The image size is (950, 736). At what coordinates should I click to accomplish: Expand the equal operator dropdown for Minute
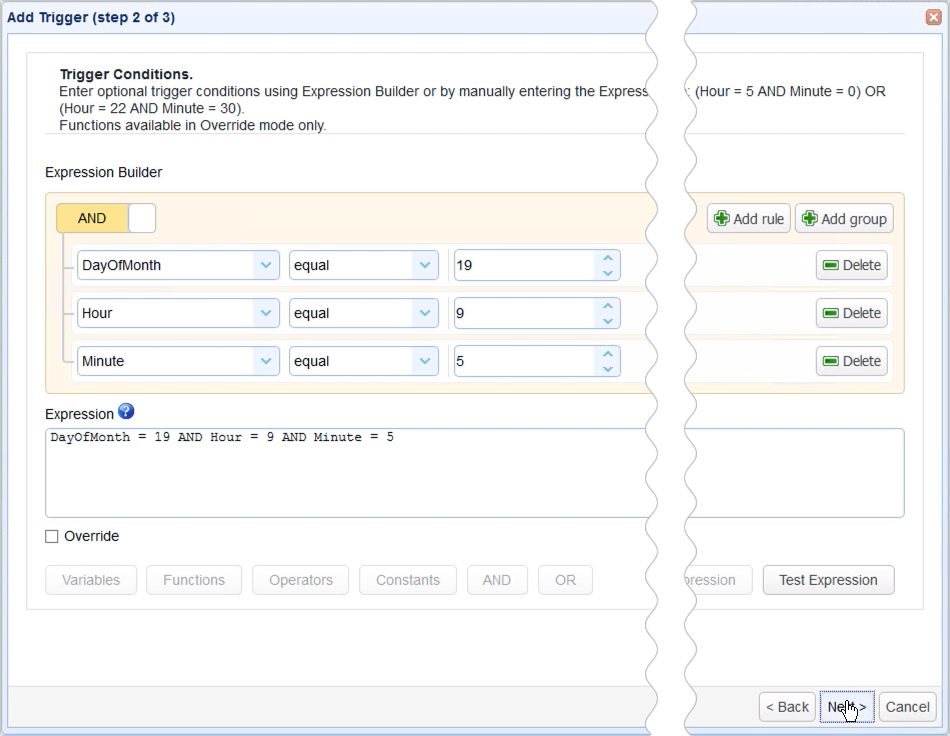pos(425,361)
